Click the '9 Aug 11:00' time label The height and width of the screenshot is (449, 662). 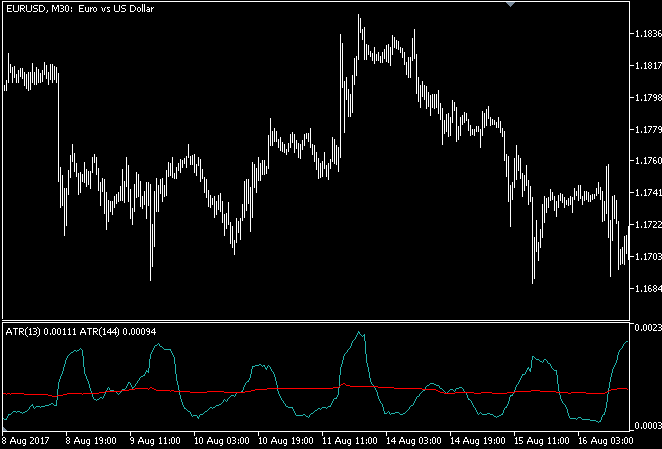point(155,441)
